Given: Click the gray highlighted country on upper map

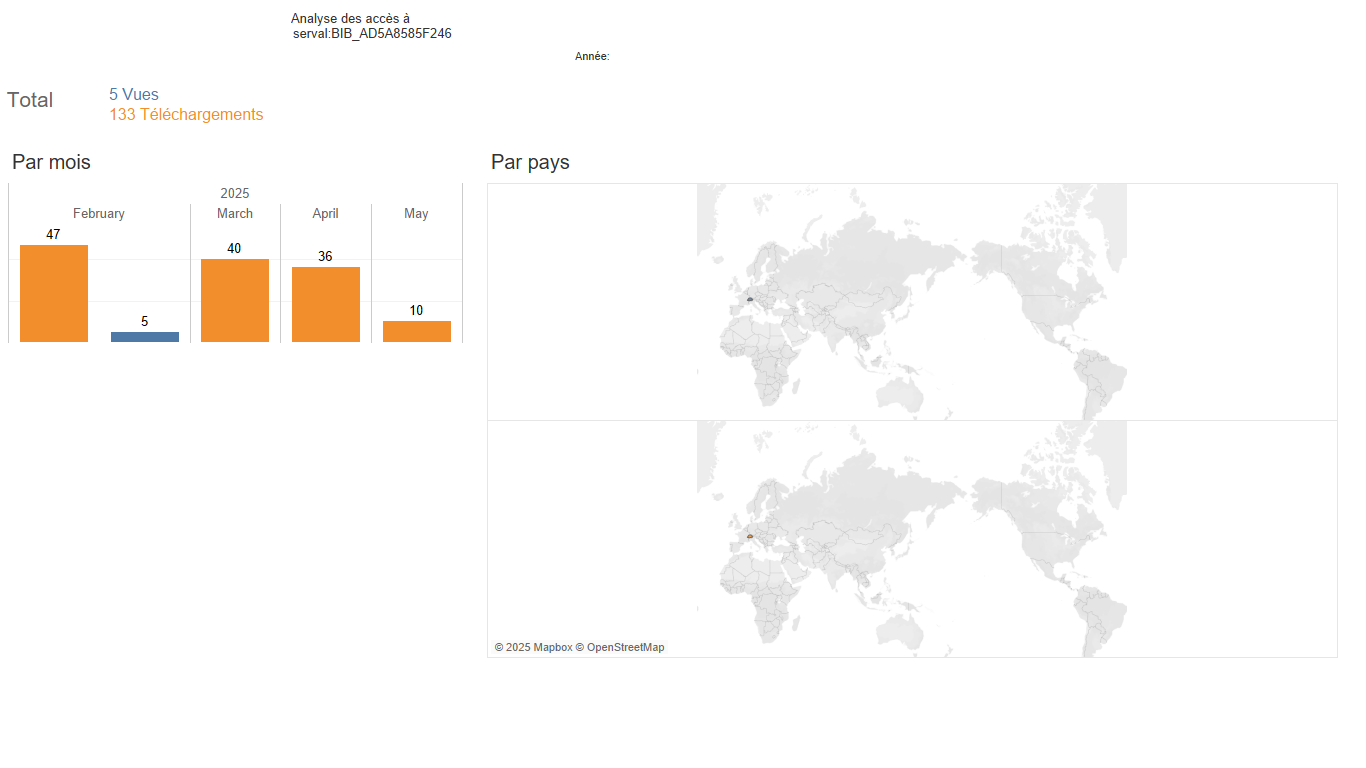Looking at the screenshot, I should pos(749,299).
